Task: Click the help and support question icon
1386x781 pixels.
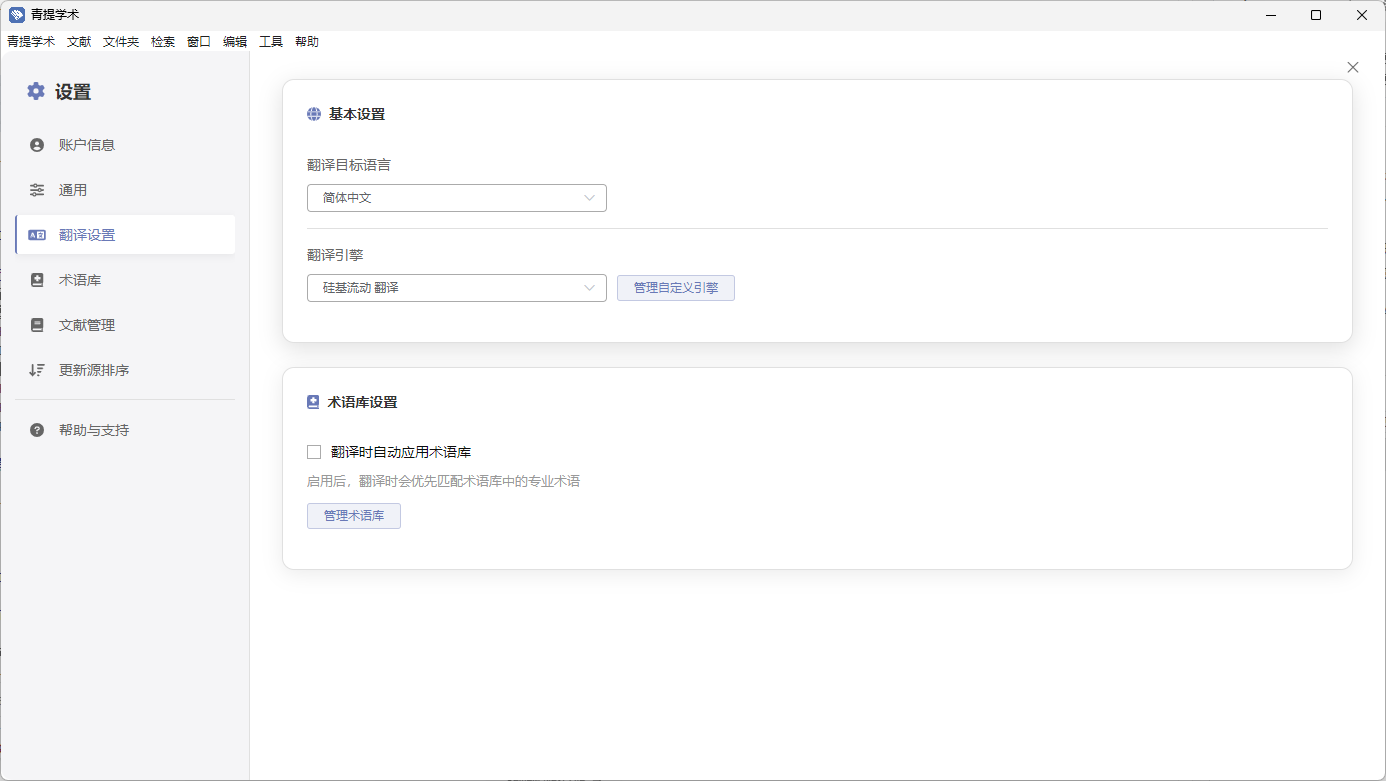Action: pyautogui.click(x=37, y=430)
